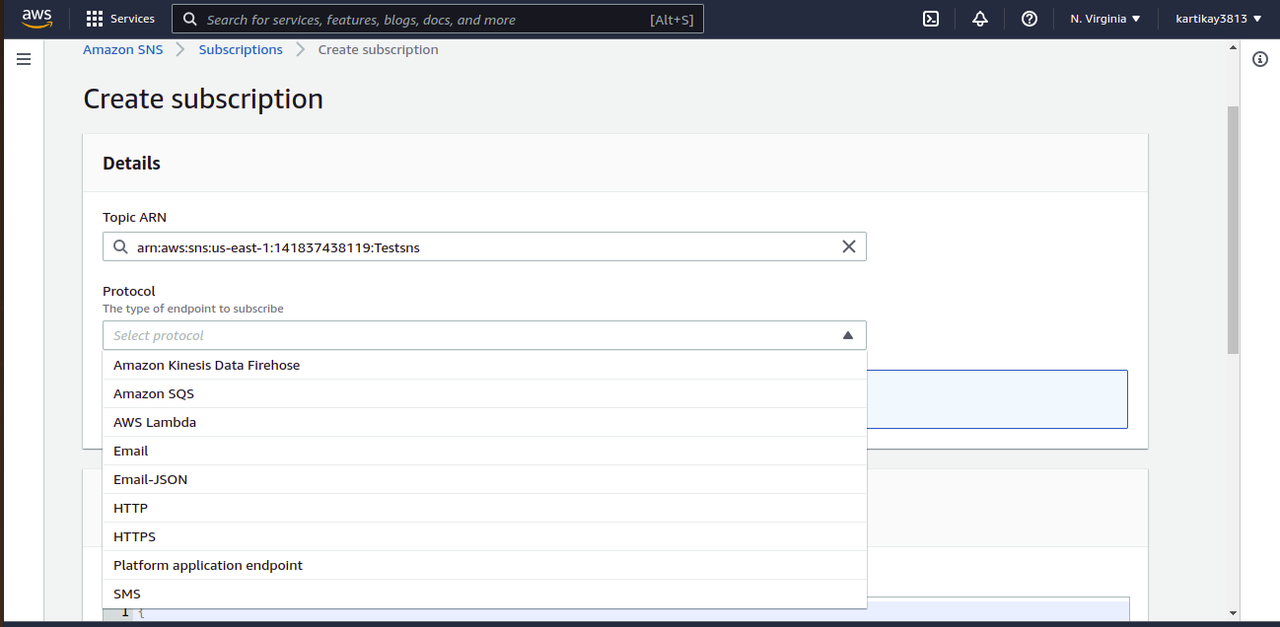1280x627 pixels.
Task: Go to Amazon SNS breadcrumb
Action: 123,50
